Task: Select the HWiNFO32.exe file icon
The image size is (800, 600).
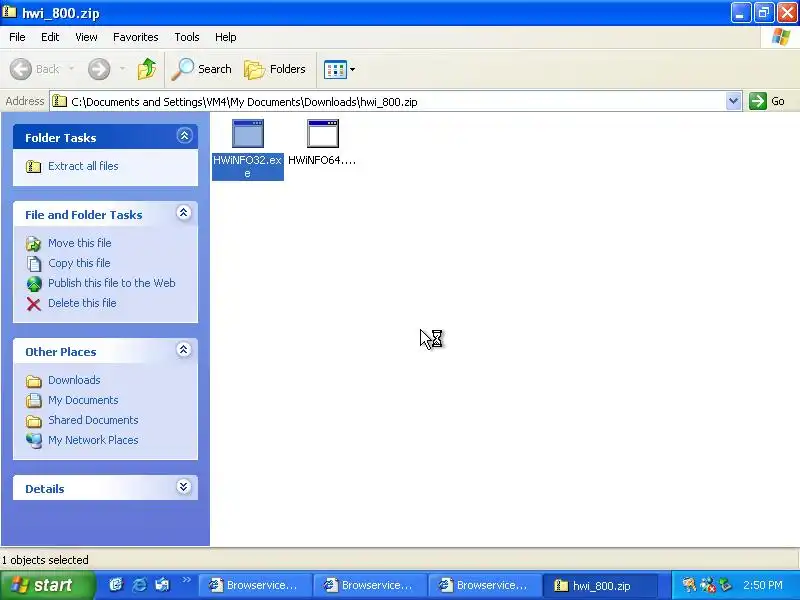Action: [248, 134]
